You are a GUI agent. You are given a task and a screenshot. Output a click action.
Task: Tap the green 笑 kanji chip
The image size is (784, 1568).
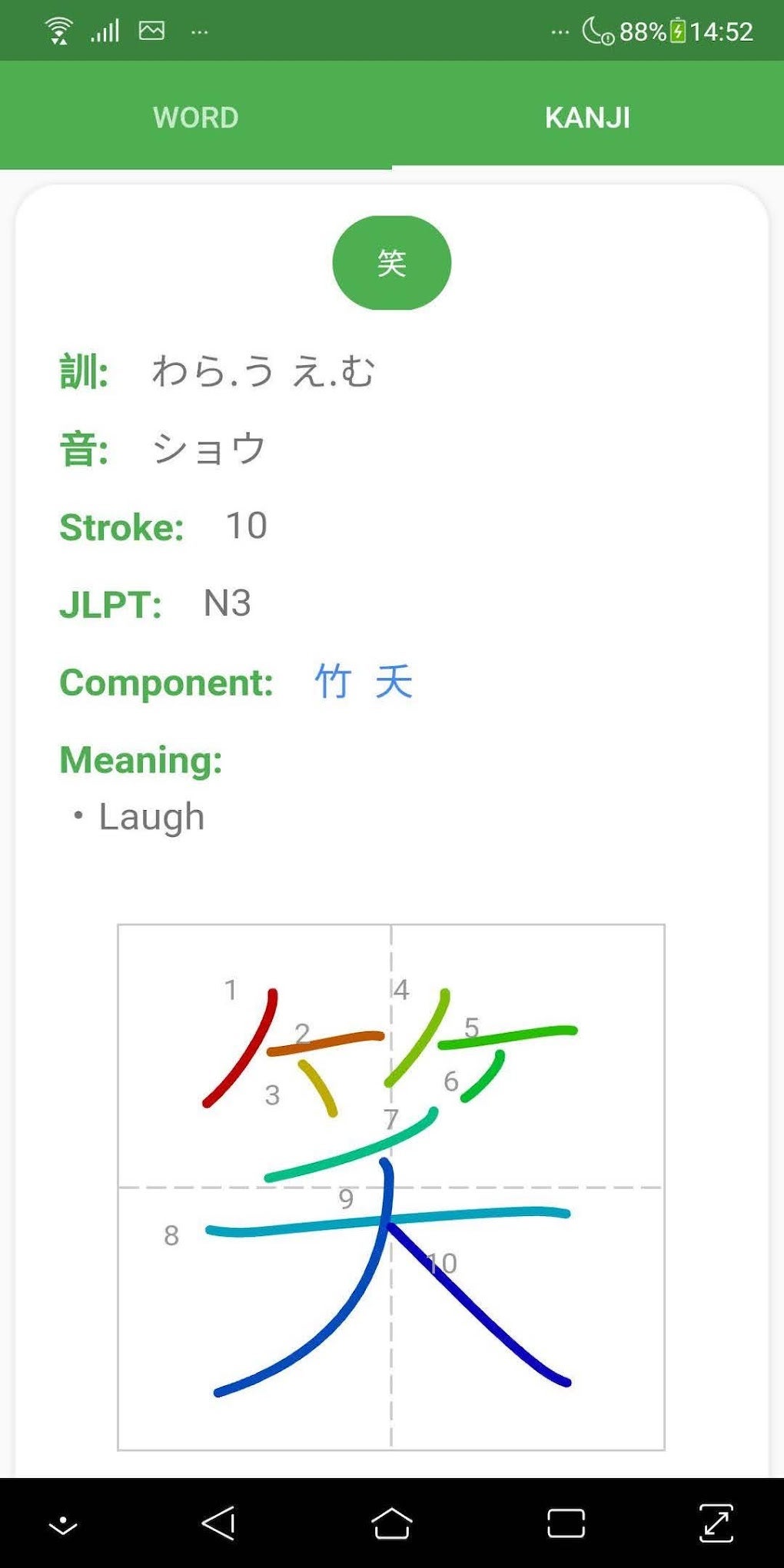click(391, 263)
